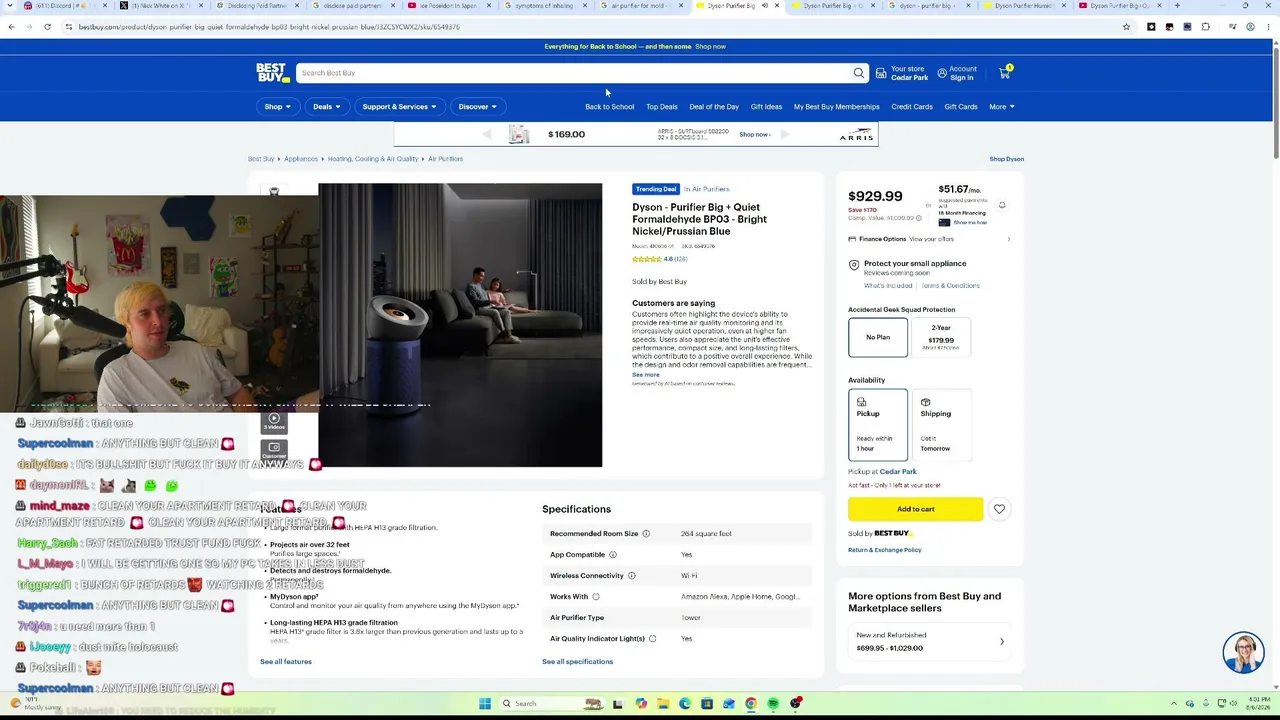1280x720 pixels.
Task: Show info for App Compatible
Action: (613, 555)
